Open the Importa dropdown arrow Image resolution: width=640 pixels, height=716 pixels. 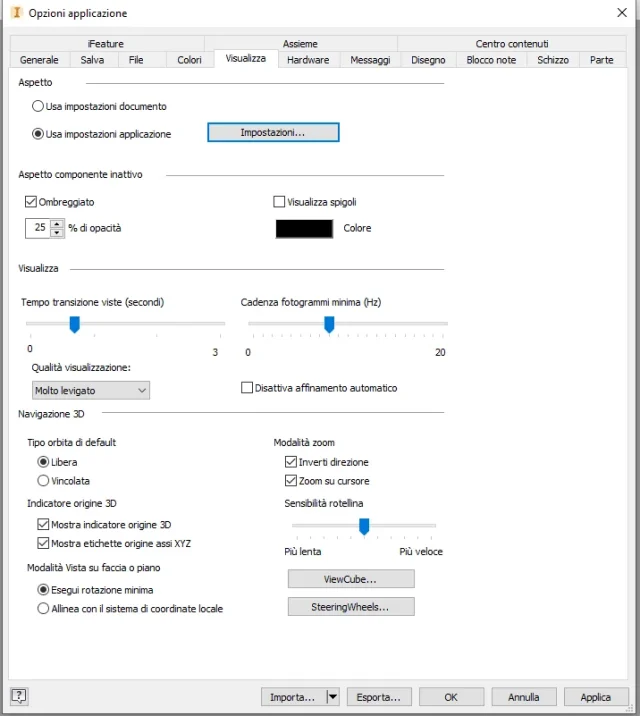(x=333, y=697)
